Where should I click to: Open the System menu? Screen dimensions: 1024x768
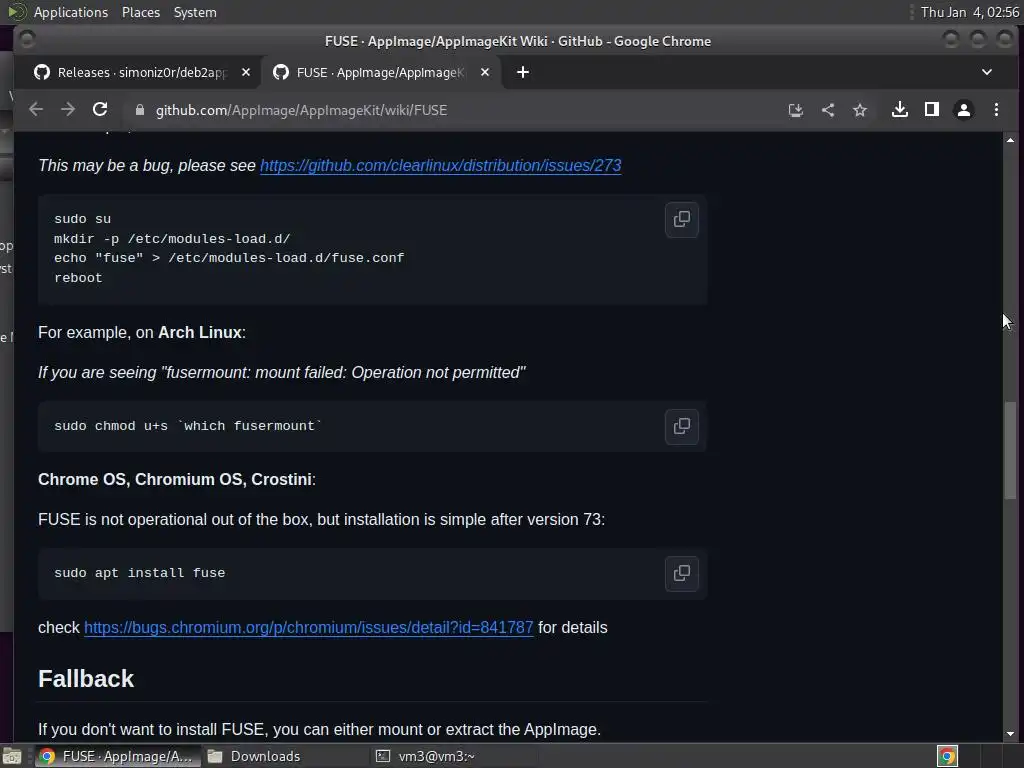coord(195,12)
